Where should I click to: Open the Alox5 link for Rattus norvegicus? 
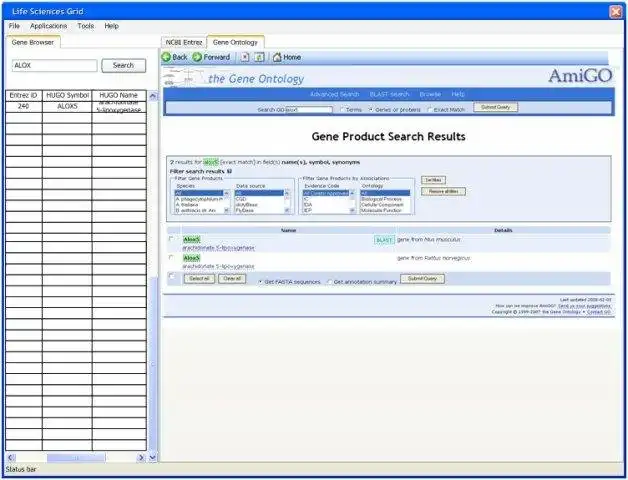(191, 258)
